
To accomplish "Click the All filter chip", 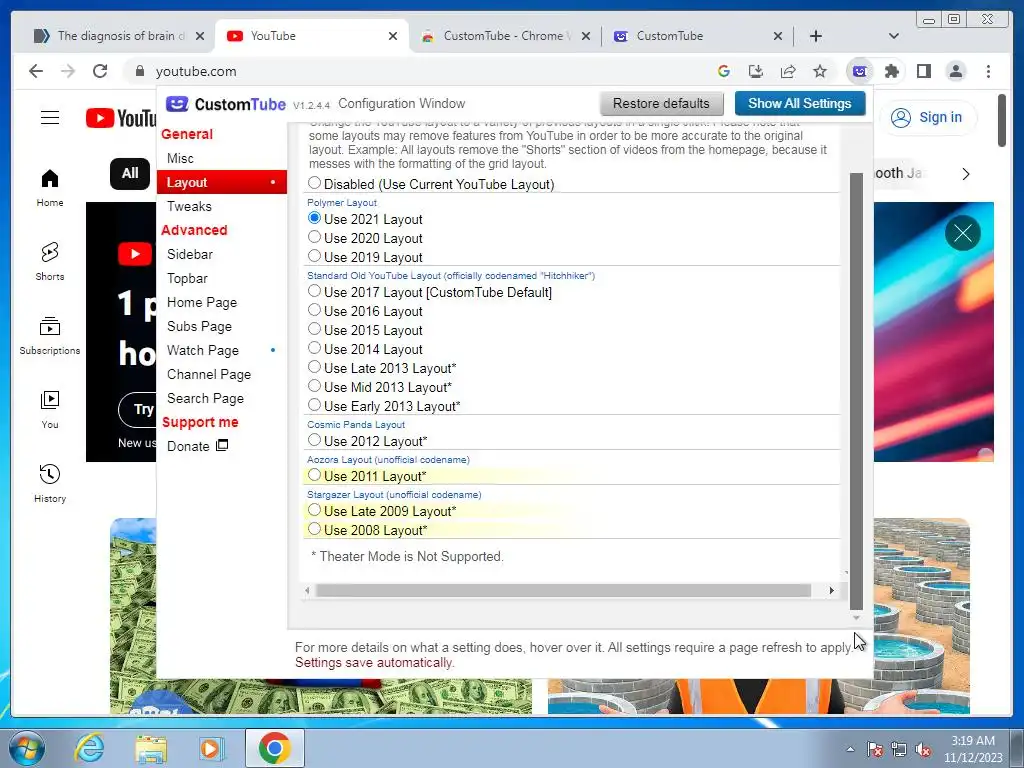I will pyautogui.click(x=130, y=173).
